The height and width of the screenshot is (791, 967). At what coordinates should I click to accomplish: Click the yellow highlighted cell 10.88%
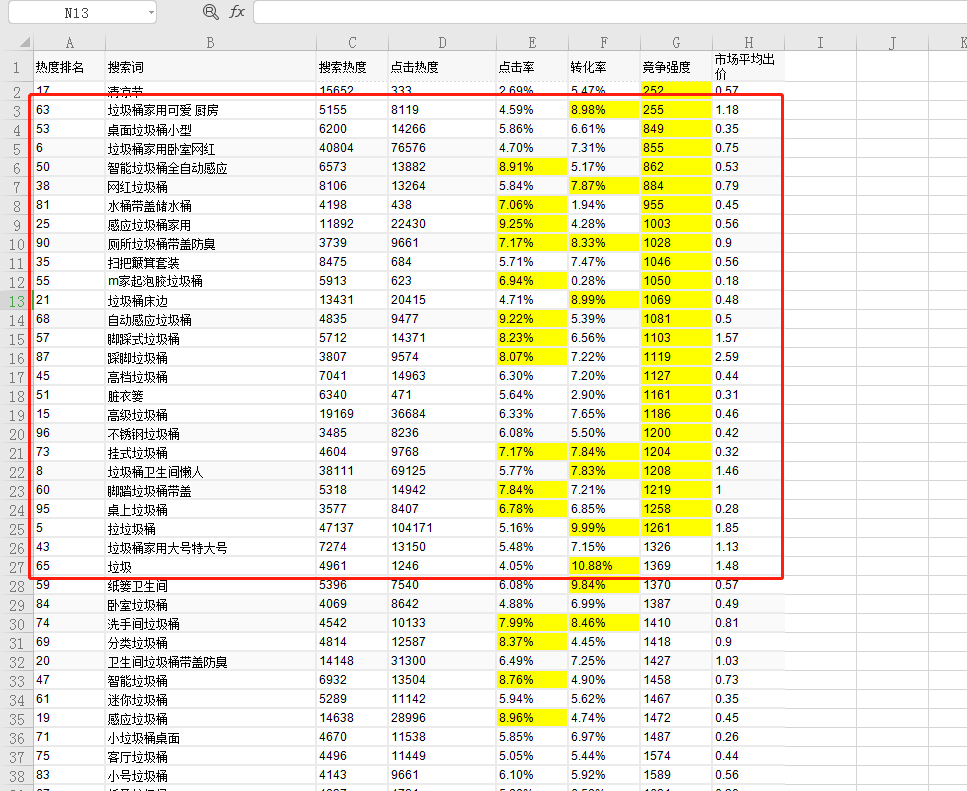pos(603,567)
